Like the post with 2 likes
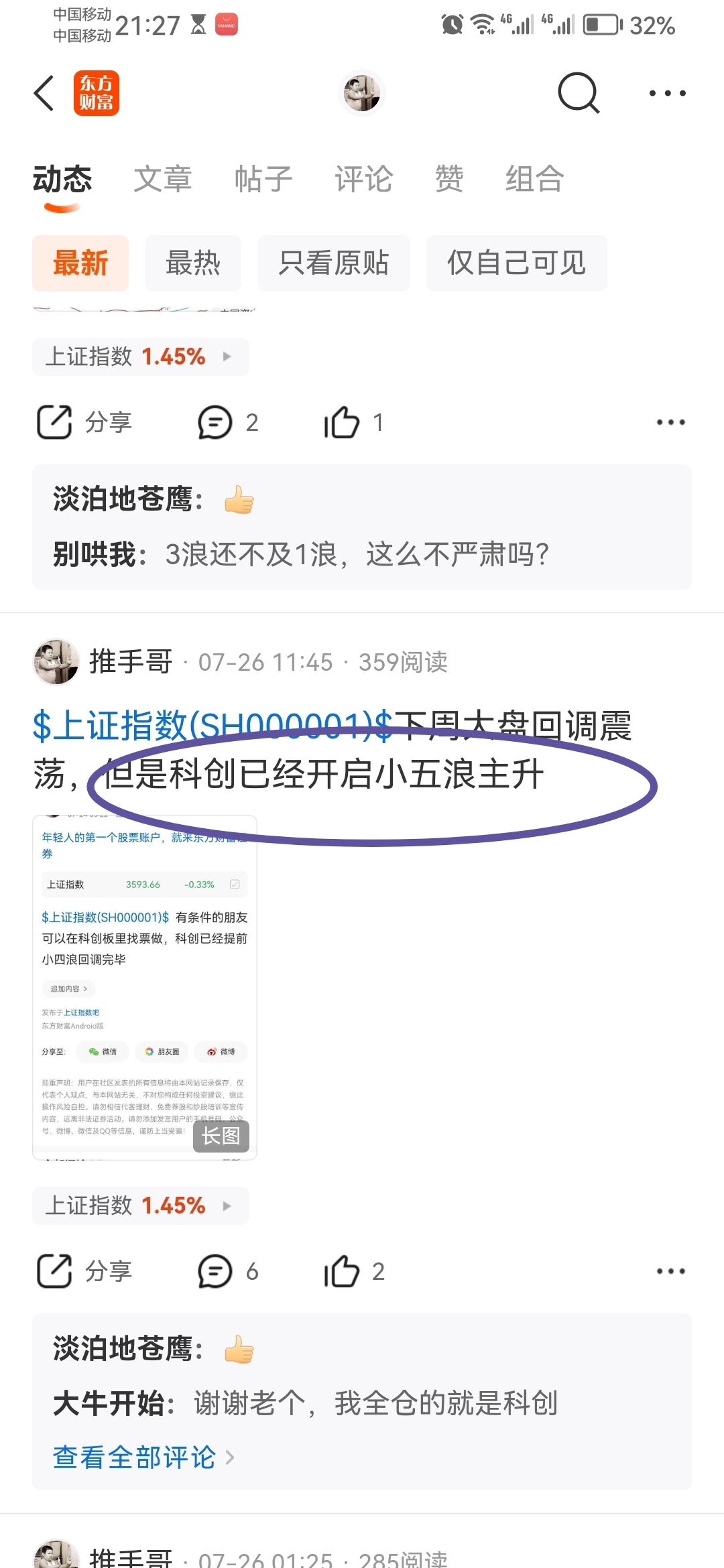 (342, 1271)
